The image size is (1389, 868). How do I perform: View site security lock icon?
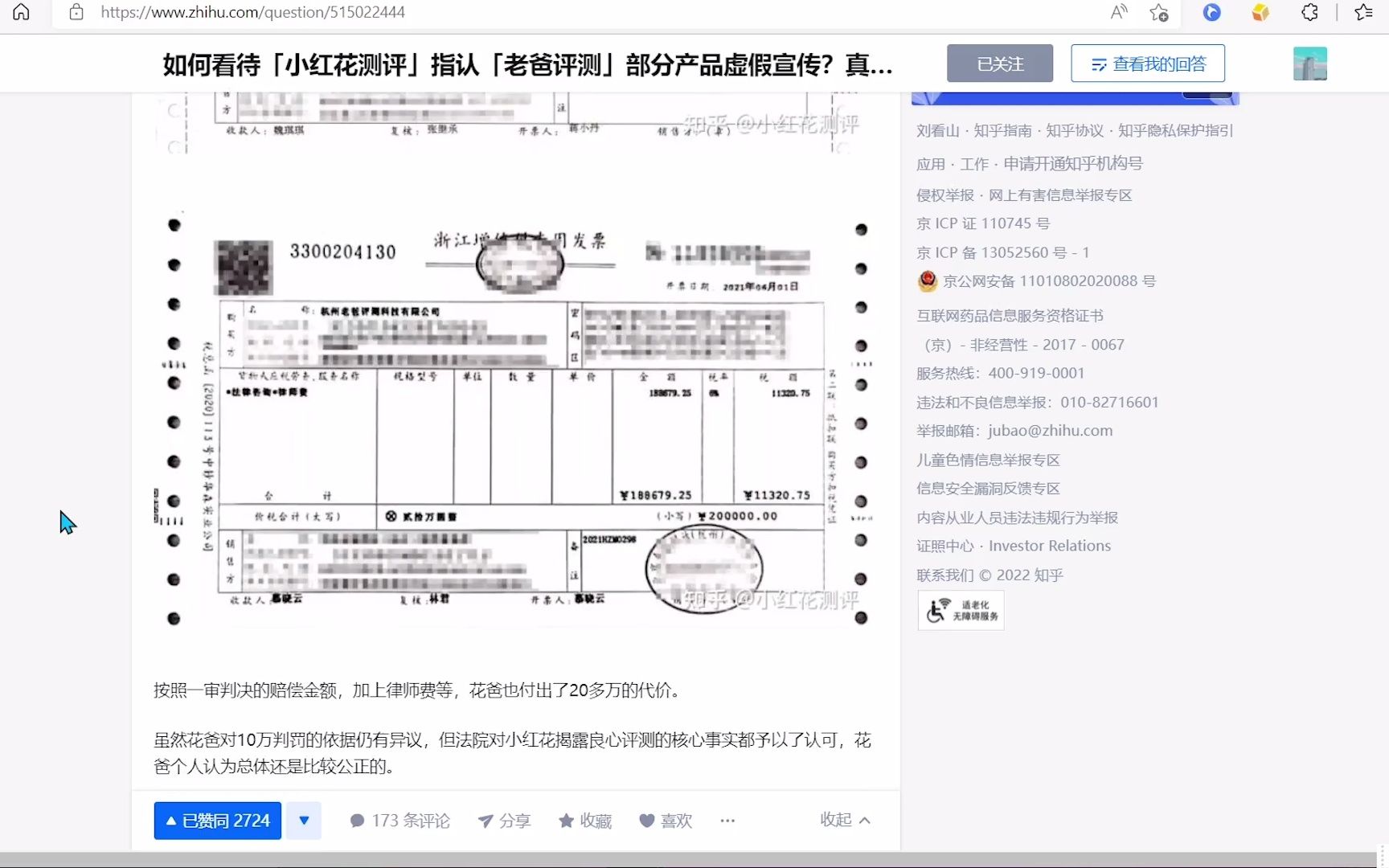pyautogui.click(x=76, y=12)
